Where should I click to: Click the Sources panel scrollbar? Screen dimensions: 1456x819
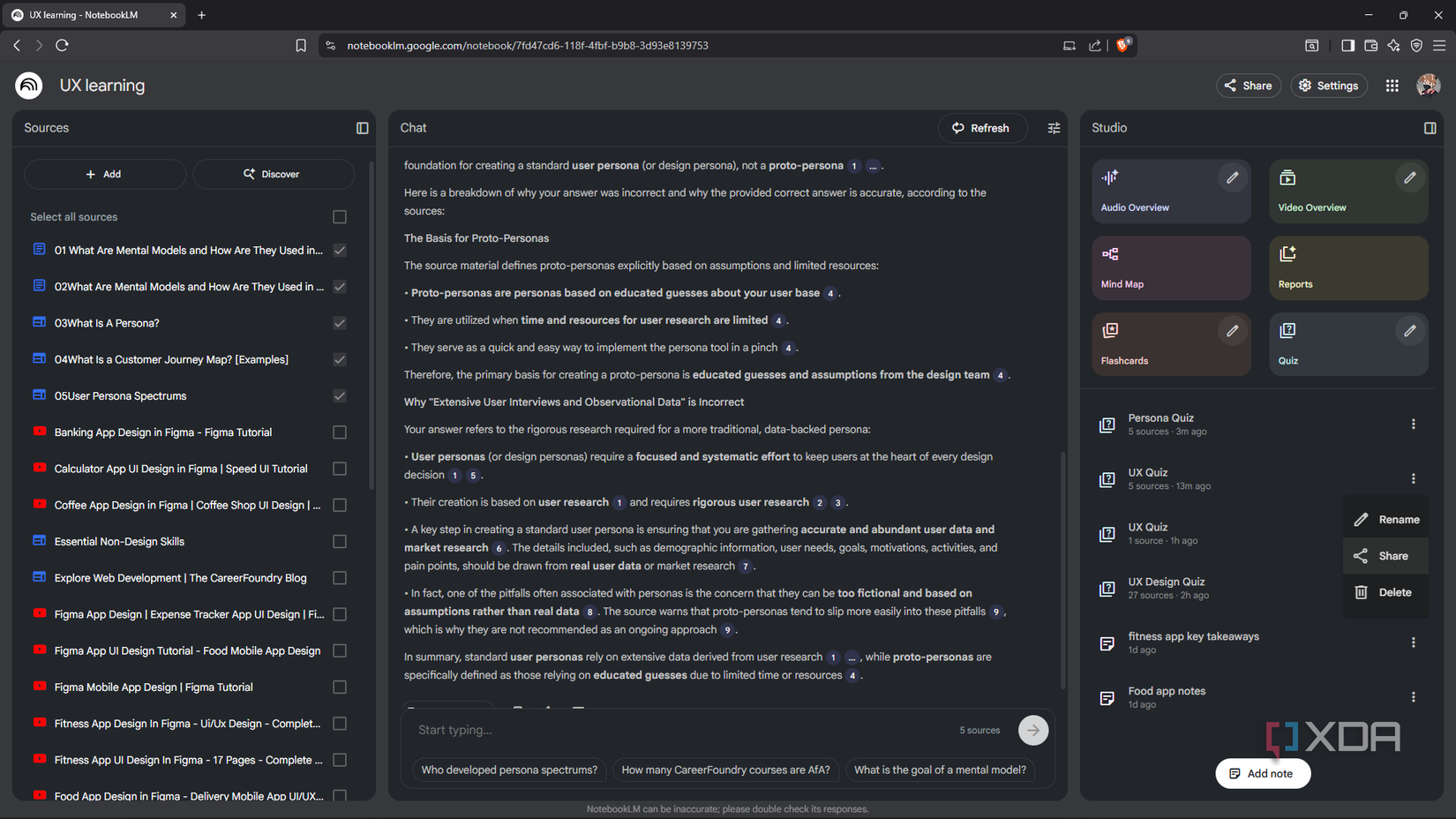coord(372,327)
